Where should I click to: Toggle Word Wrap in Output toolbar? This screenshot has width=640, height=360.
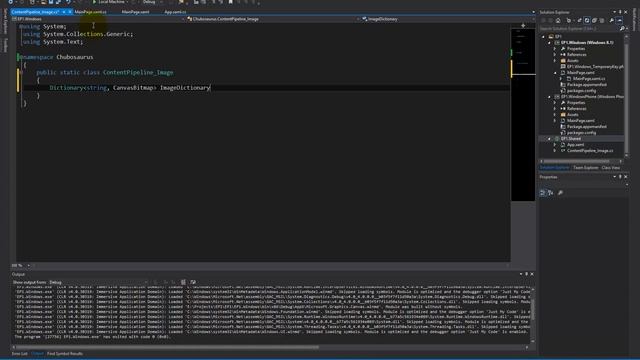193,282
